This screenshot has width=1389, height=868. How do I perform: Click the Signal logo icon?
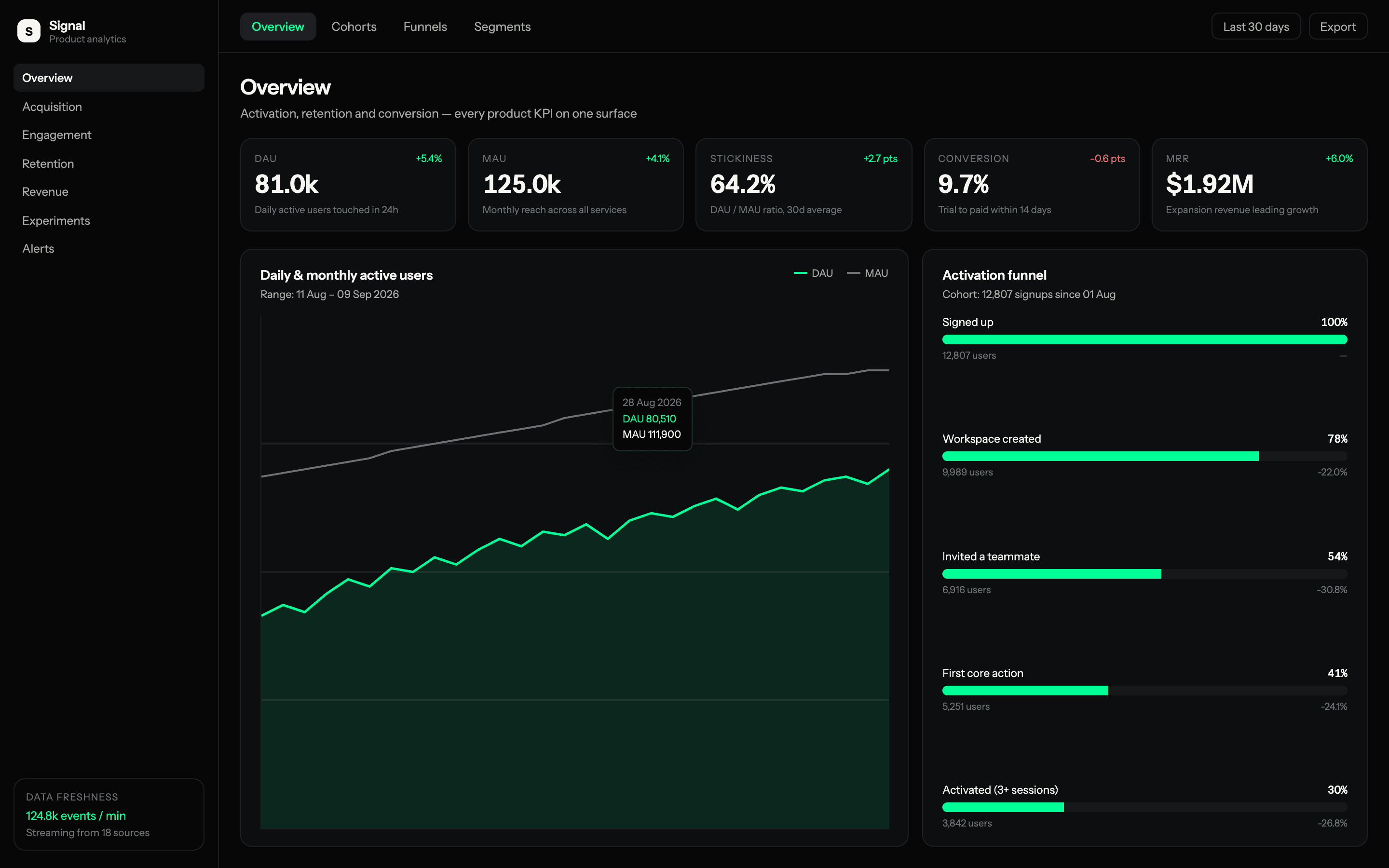point(29,31)
